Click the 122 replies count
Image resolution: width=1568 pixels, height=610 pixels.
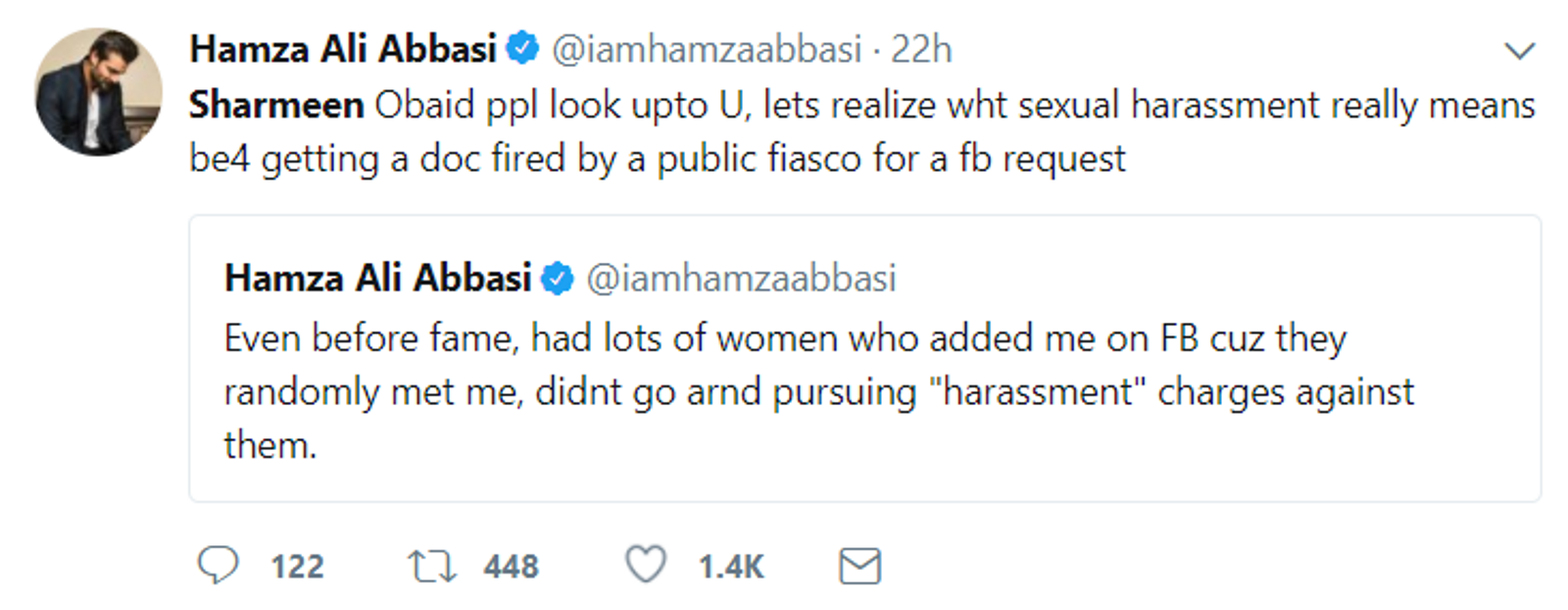pos(297,567)
